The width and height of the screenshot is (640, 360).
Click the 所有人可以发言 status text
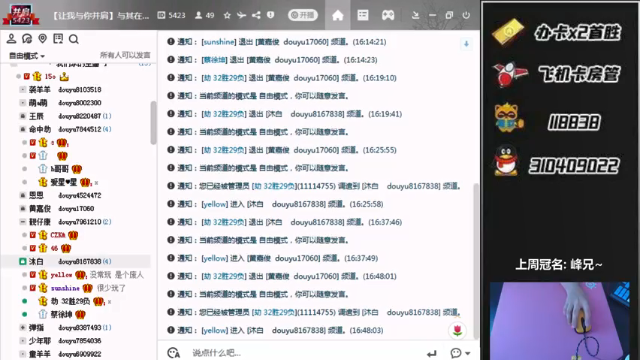(x=125, y=56)
